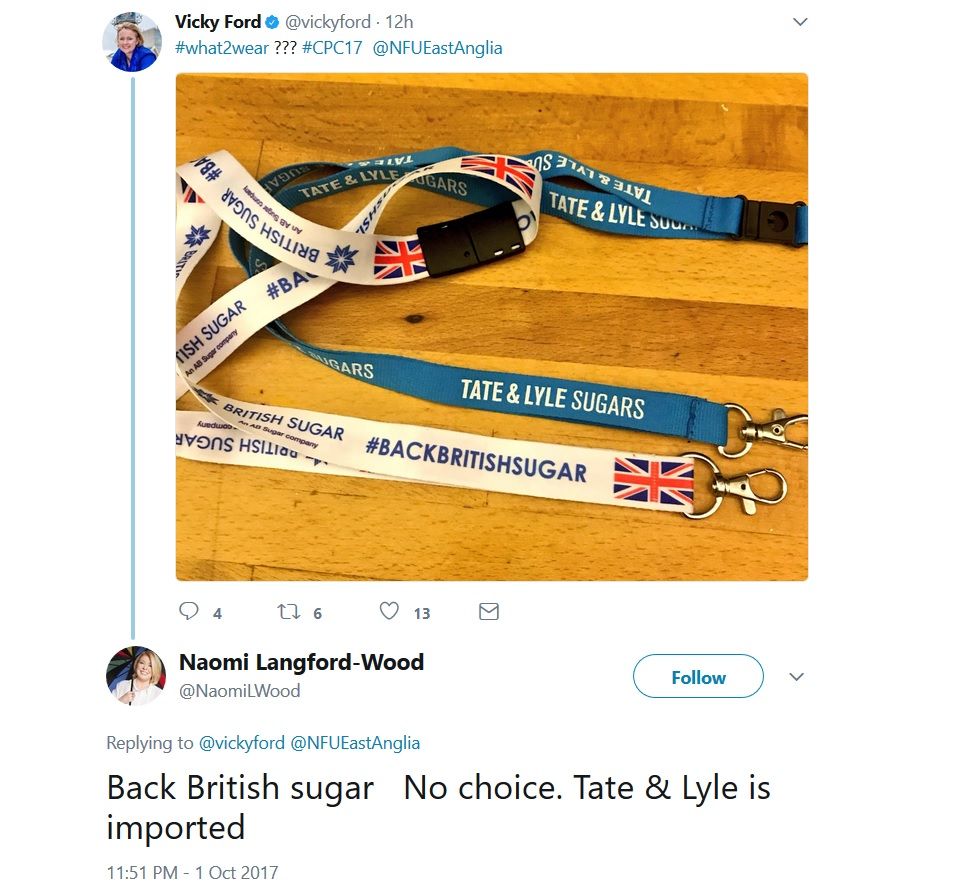Expand options chevron beside Follow button
Viewport: 971px width, 896px height.
(x=796, y=677)
